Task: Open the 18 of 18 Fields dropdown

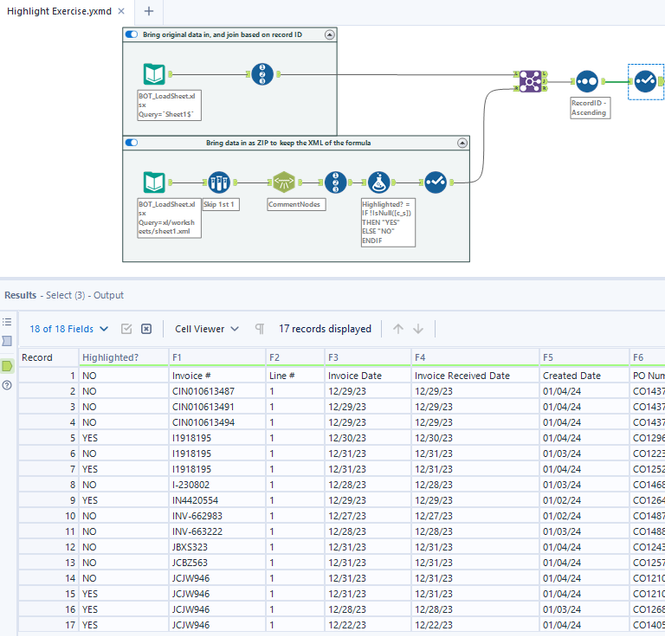Action: click(x=69, y=329)
